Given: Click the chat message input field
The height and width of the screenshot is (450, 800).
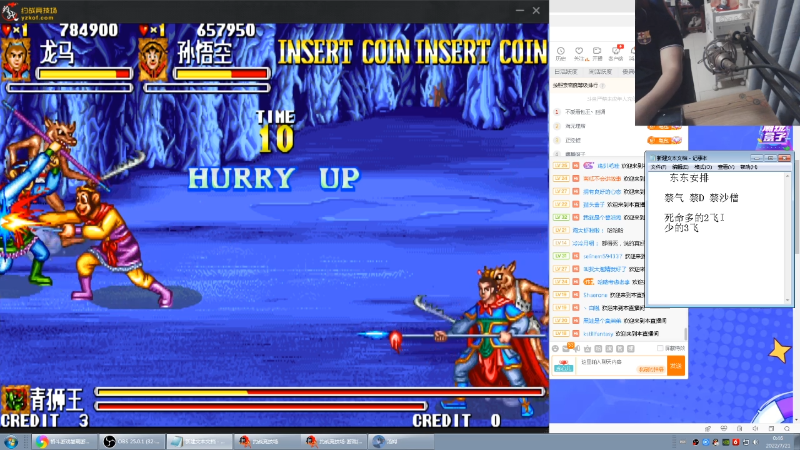Looking at the screenshot, I should coord(620,365).
